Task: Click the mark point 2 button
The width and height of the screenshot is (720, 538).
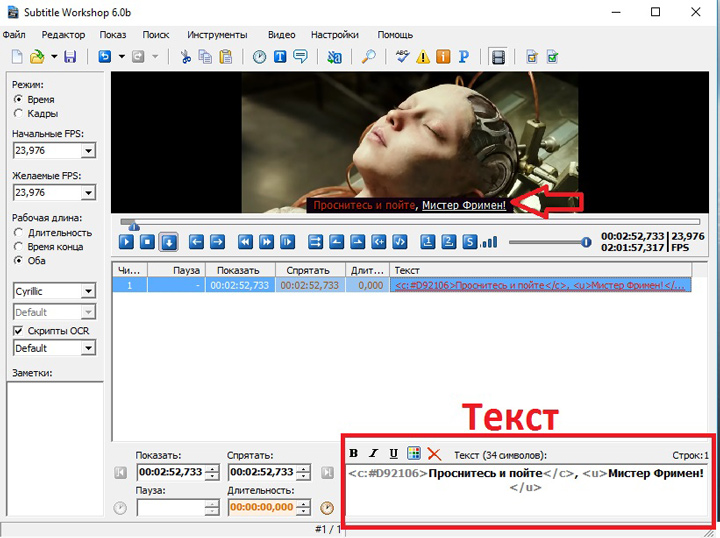Action: pos(449,241)
